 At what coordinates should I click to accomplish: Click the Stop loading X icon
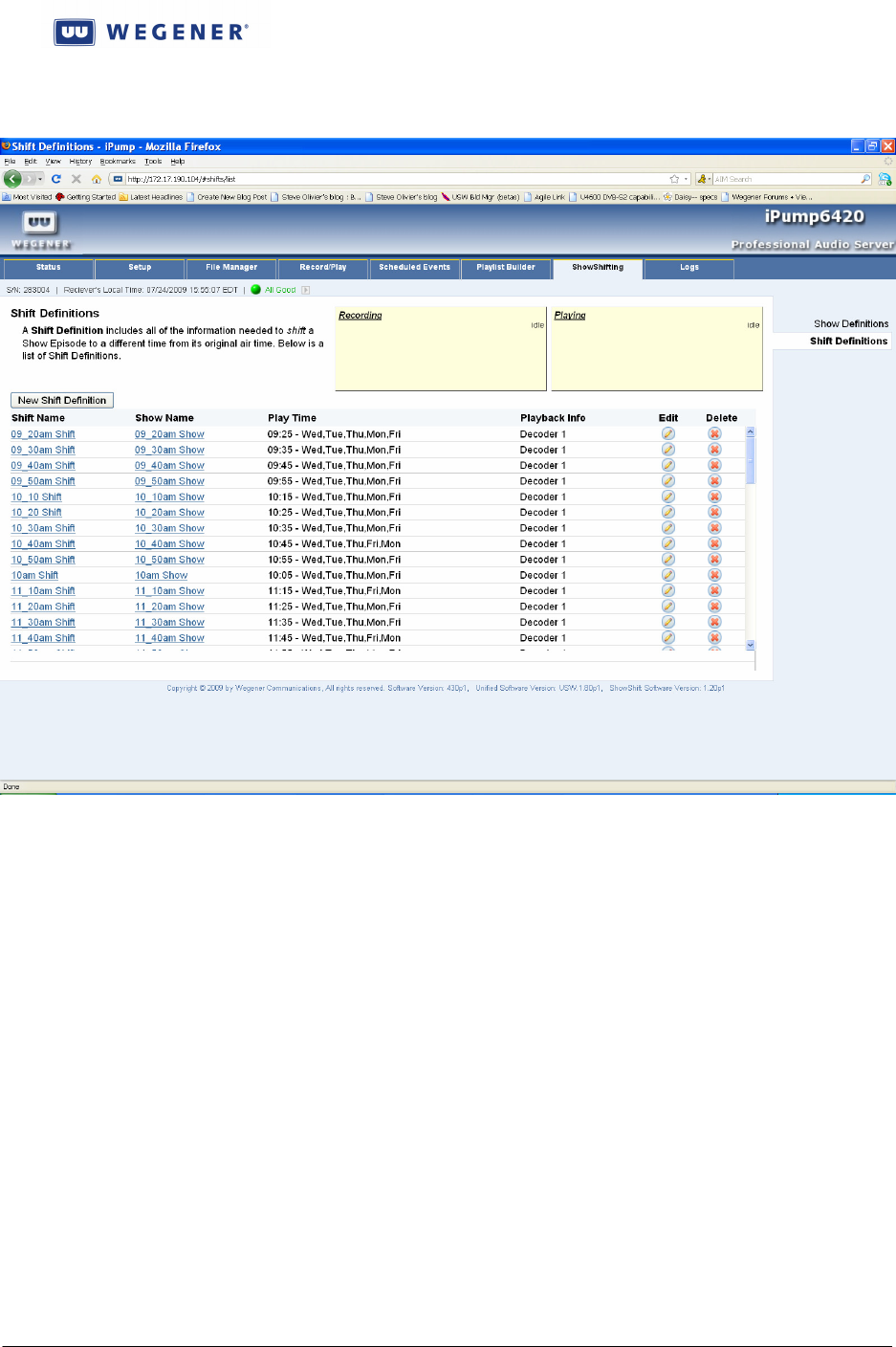[76, 179]
